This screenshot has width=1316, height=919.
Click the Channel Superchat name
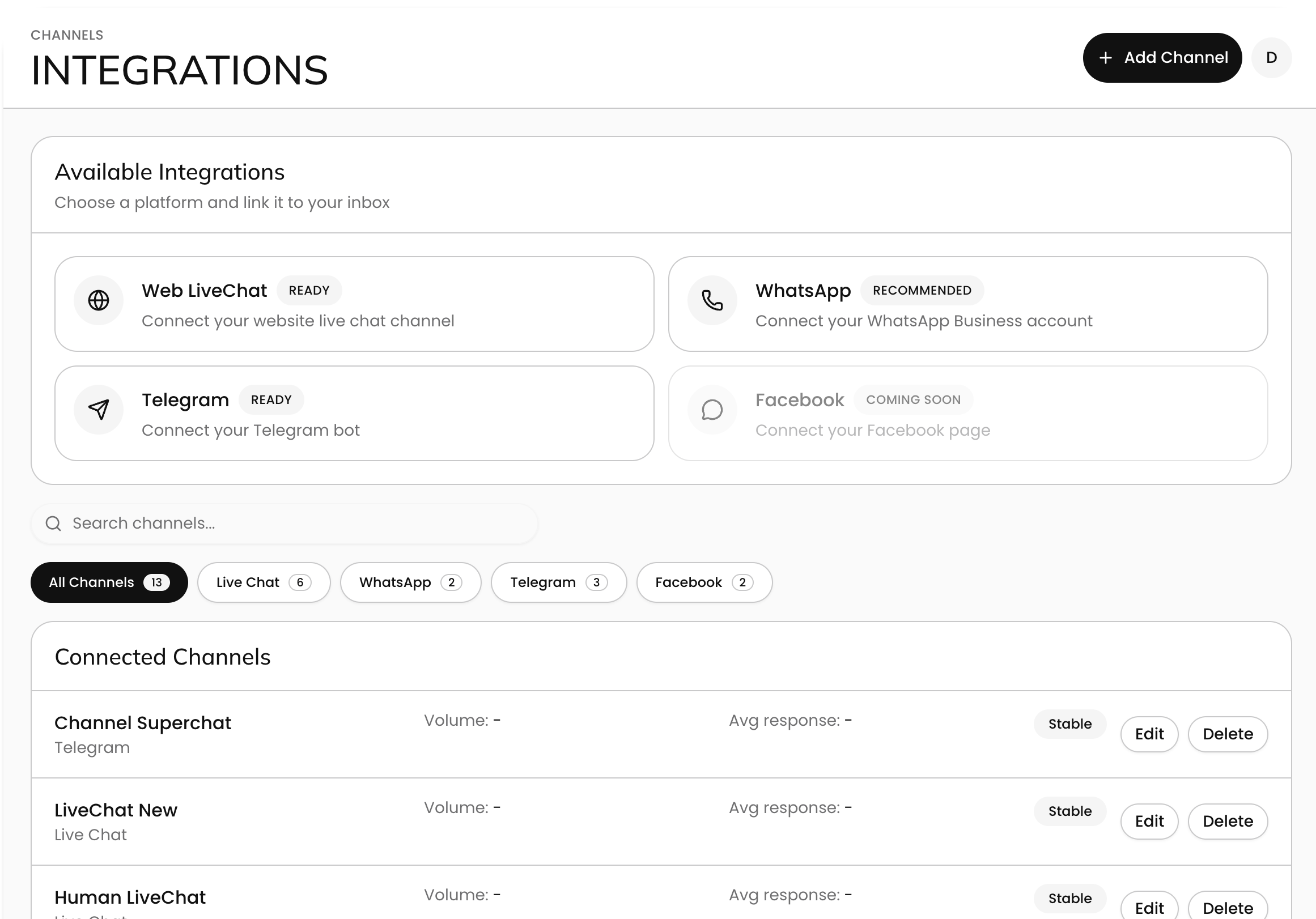(x=143, y=723)
